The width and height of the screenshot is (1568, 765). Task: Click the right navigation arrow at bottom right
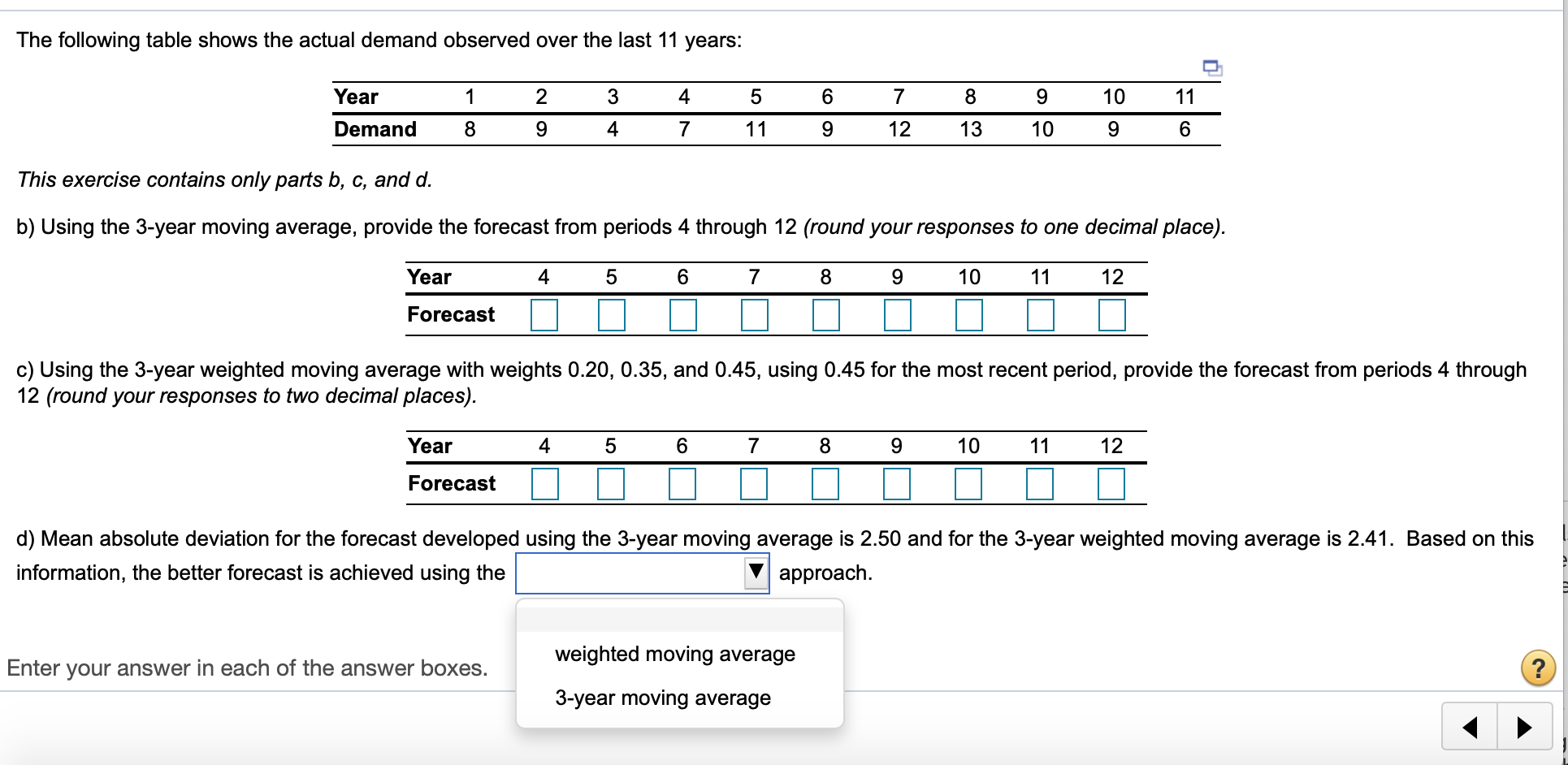pyautogui.click(x=1523, y=727)
